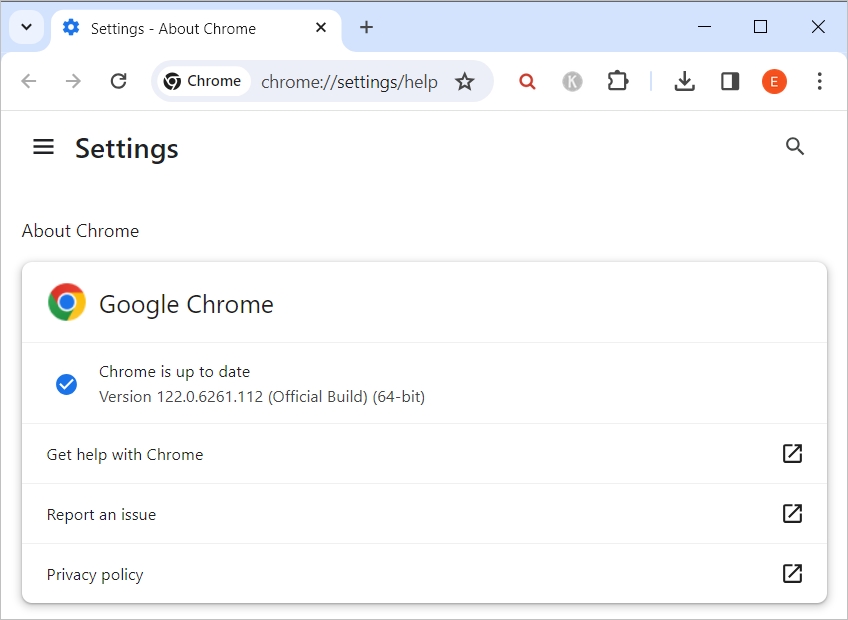Close the Settings - About Chrome tab

tap(321, 27)
